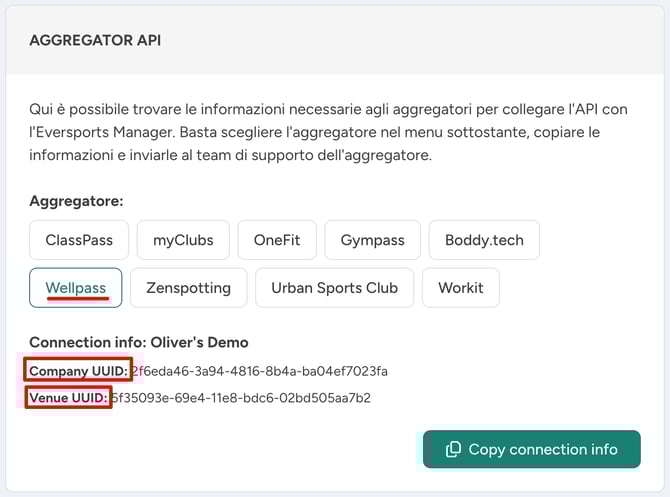
Task: Click the Company UUID value starting 2f6eda46
Action: click(x=260, y=371)
